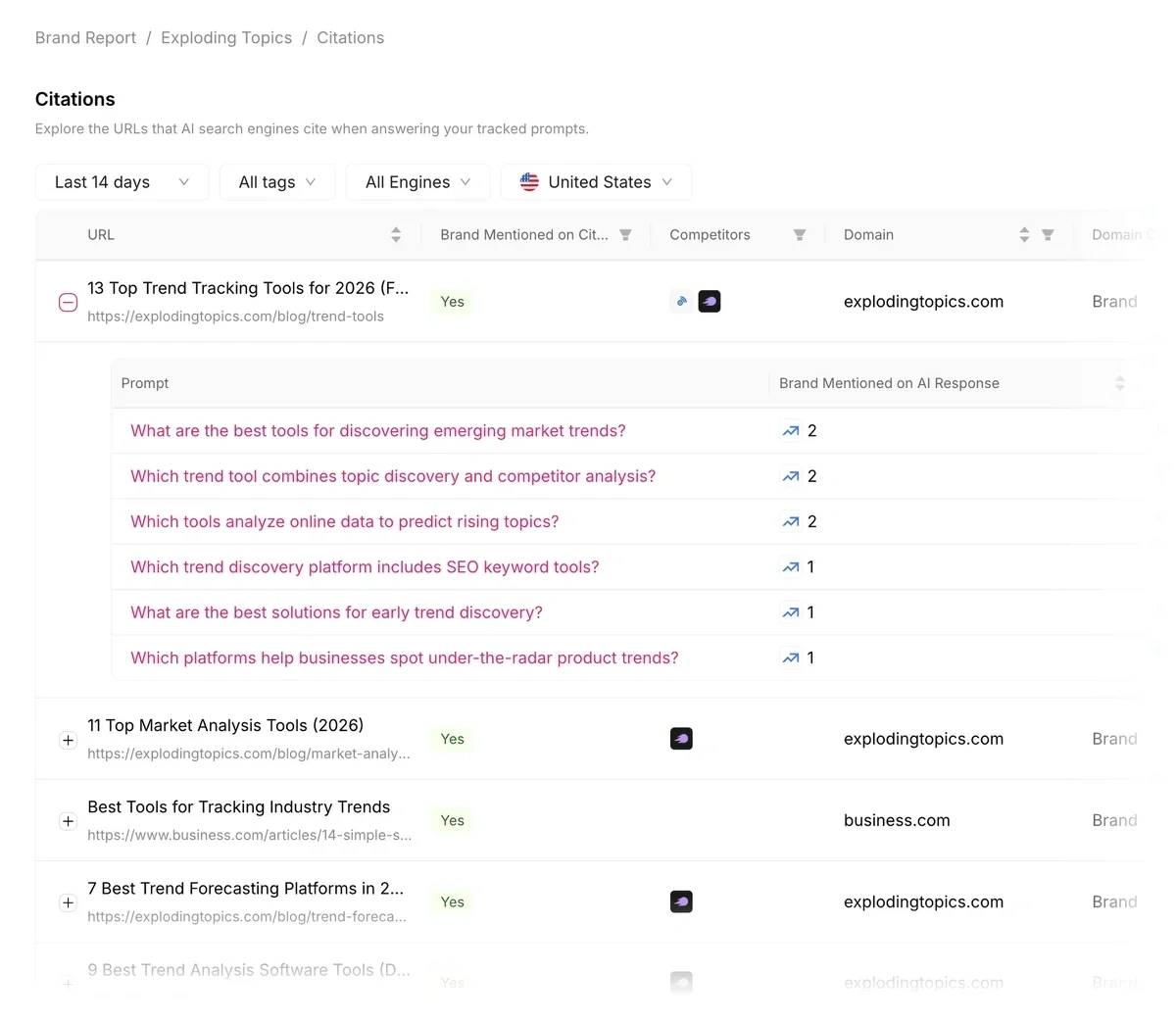Click explodingtopics.com domain in Market Analysis row
1176x1023 pixels.
click(x=923, y=739)
